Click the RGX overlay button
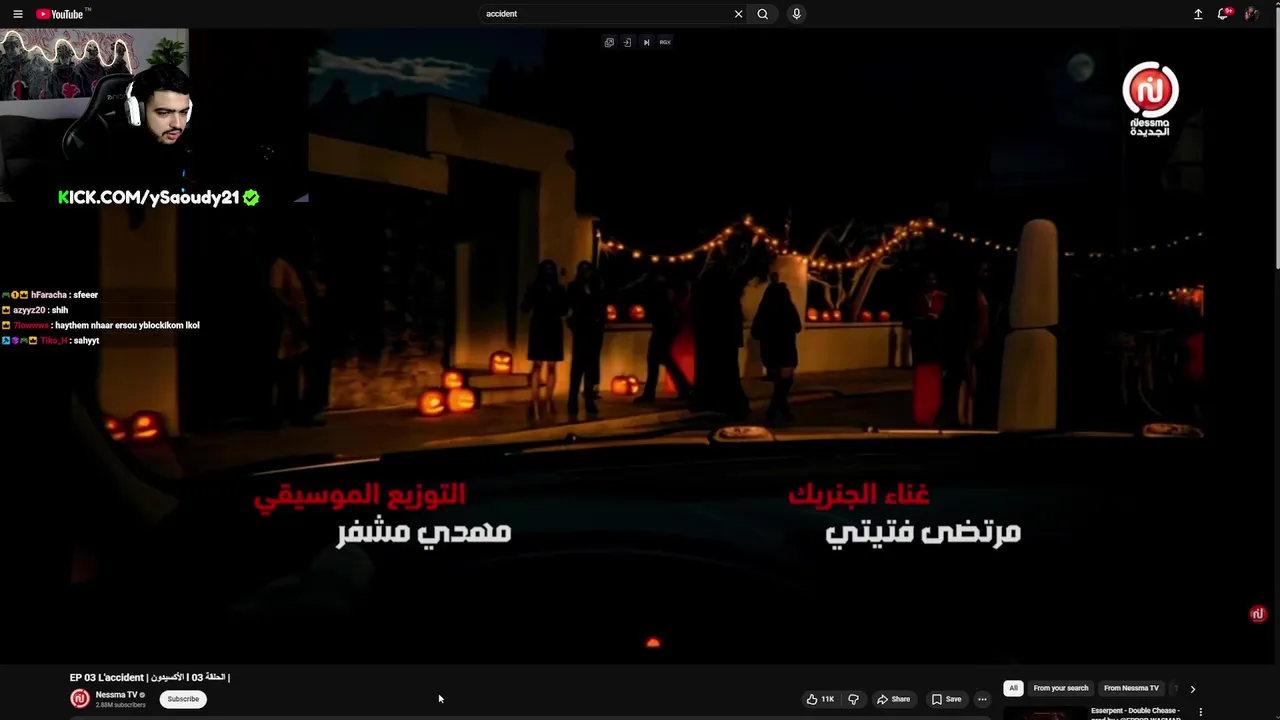The height and width of the screenshot is (720, 1280). pos(665,42)
